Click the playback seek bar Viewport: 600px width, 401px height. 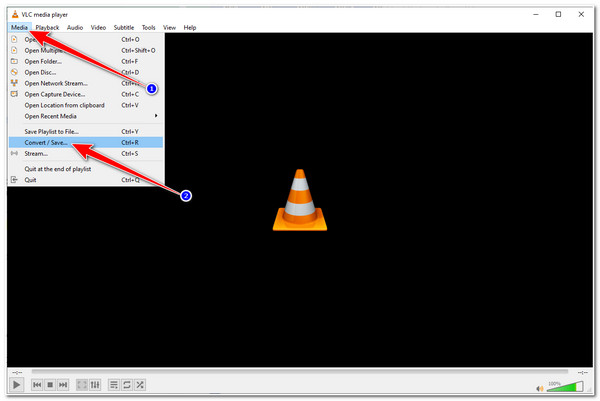coord(300,372)
